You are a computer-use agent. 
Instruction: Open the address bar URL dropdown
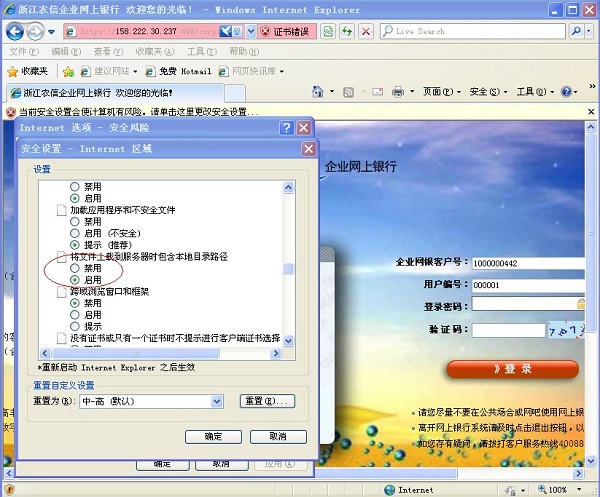(x=251, y=31)
